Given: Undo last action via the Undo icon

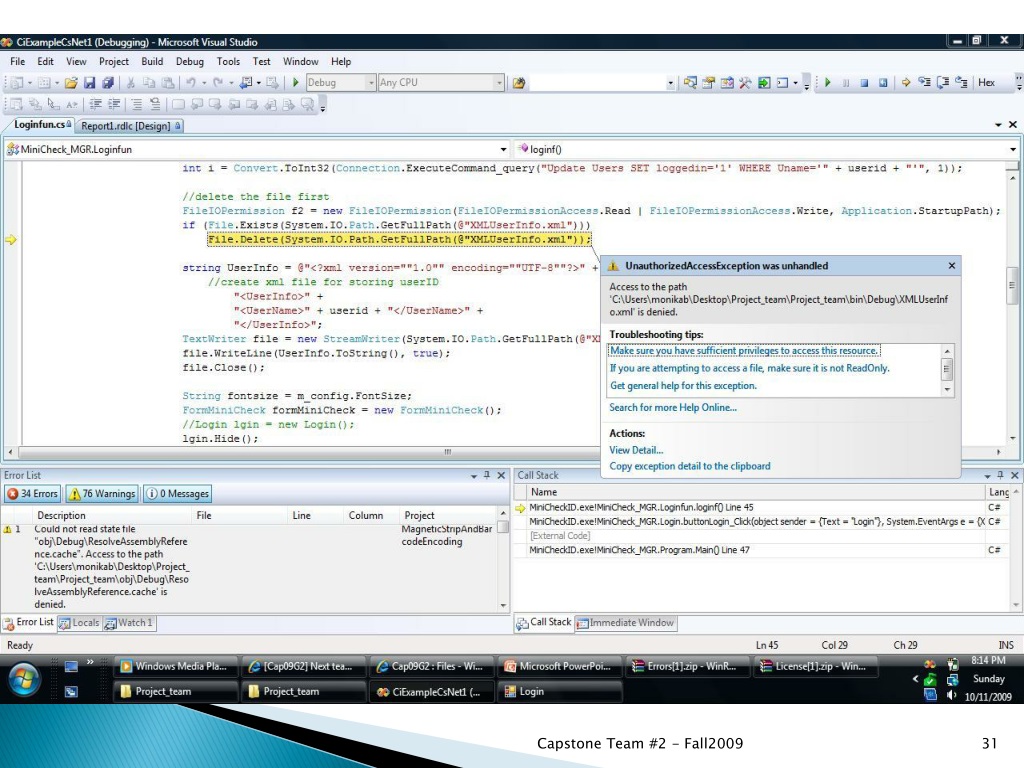Looking at the screenshot, I should 191,83.
